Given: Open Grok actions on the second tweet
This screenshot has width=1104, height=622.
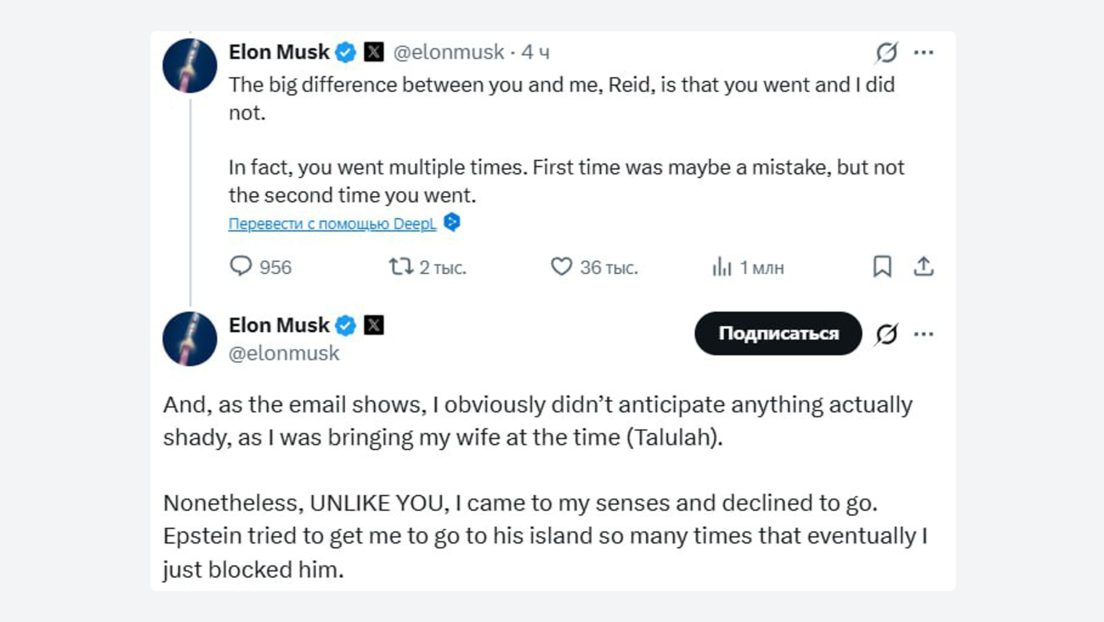Looking at the screenshot, I should [889, 333].
